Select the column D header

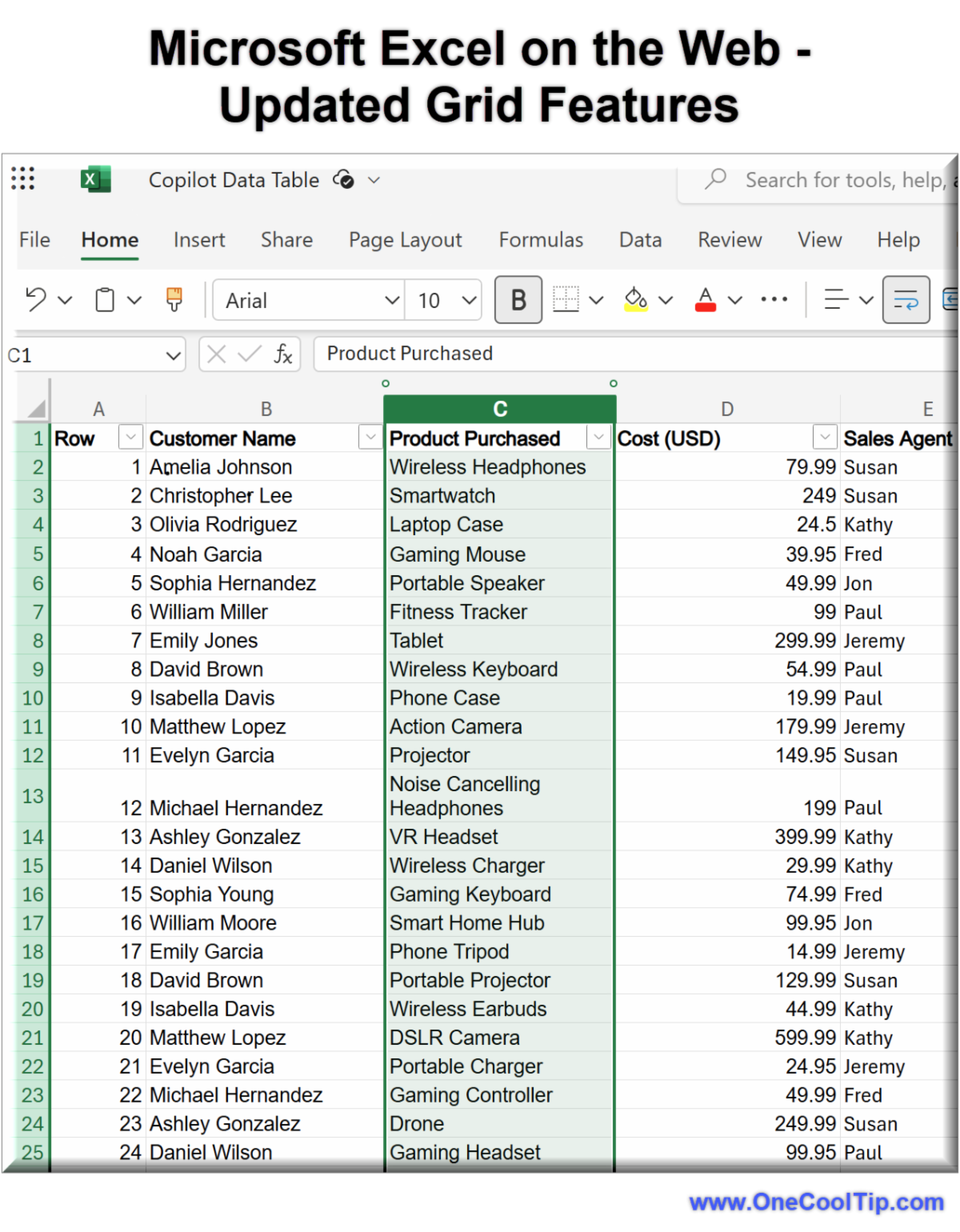727,410
